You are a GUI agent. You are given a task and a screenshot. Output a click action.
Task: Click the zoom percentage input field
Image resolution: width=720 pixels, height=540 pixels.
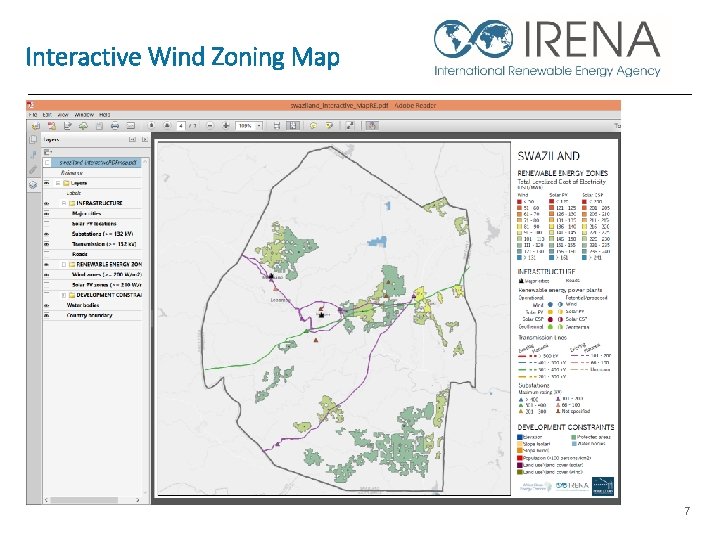[x=245, y=125]
